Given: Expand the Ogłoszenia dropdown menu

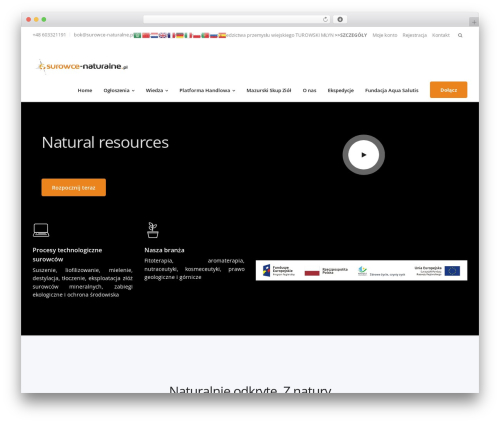Looking at the screenshot, I should click(x=119, y=90).
